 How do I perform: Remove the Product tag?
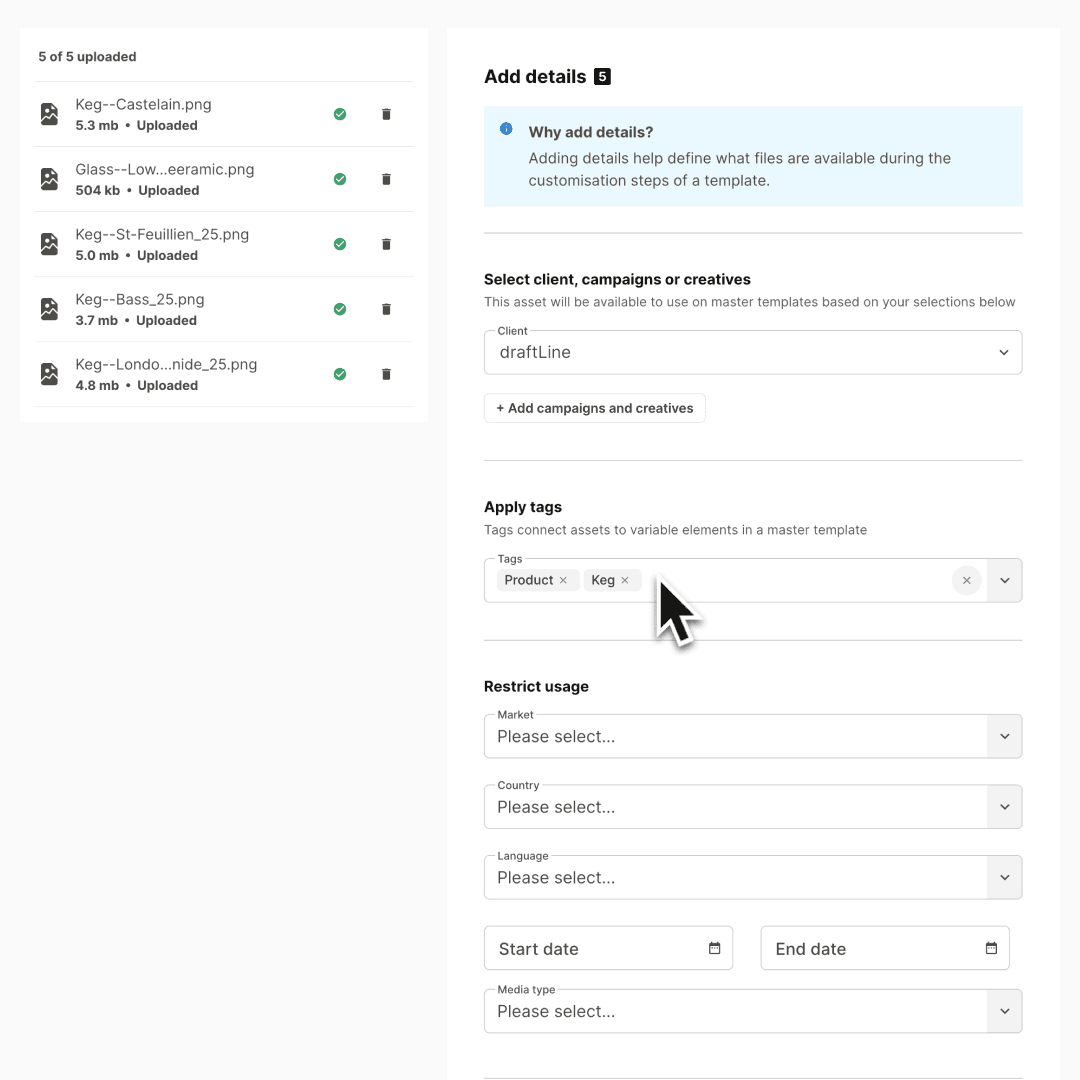point(563,580)
